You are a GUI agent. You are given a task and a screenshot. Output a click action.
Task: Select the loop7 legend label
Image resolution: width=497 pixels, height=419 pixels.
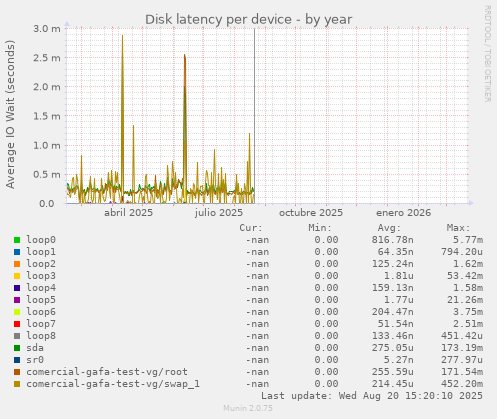click(x=41, y=324)
